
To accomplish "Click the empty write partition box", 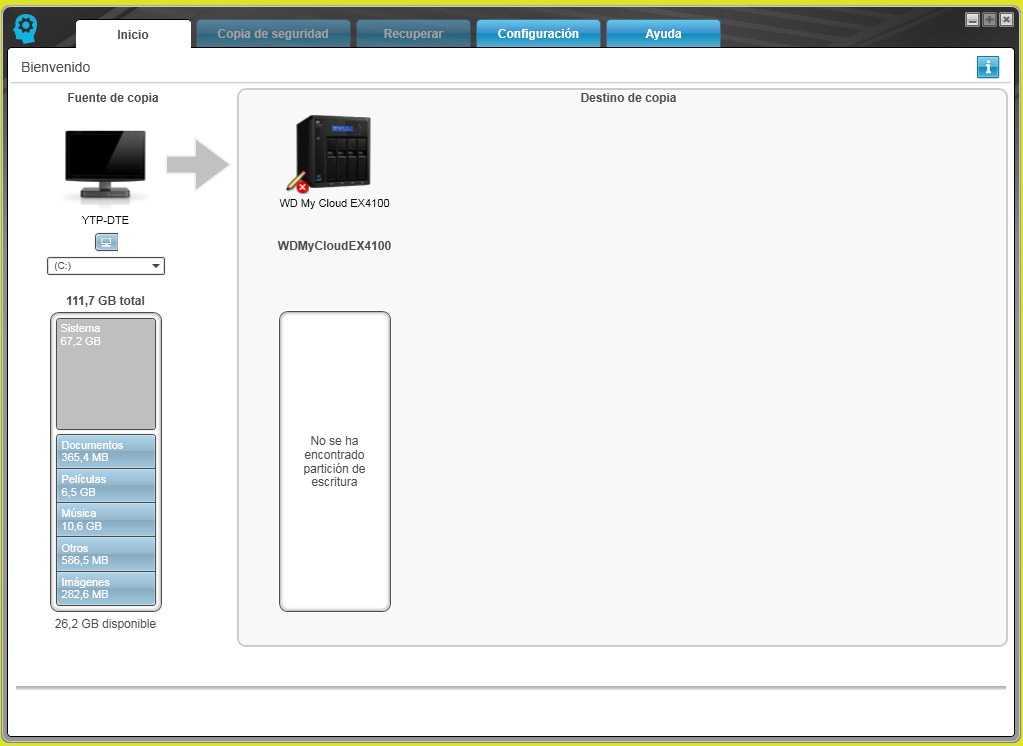I will (334, 461).
